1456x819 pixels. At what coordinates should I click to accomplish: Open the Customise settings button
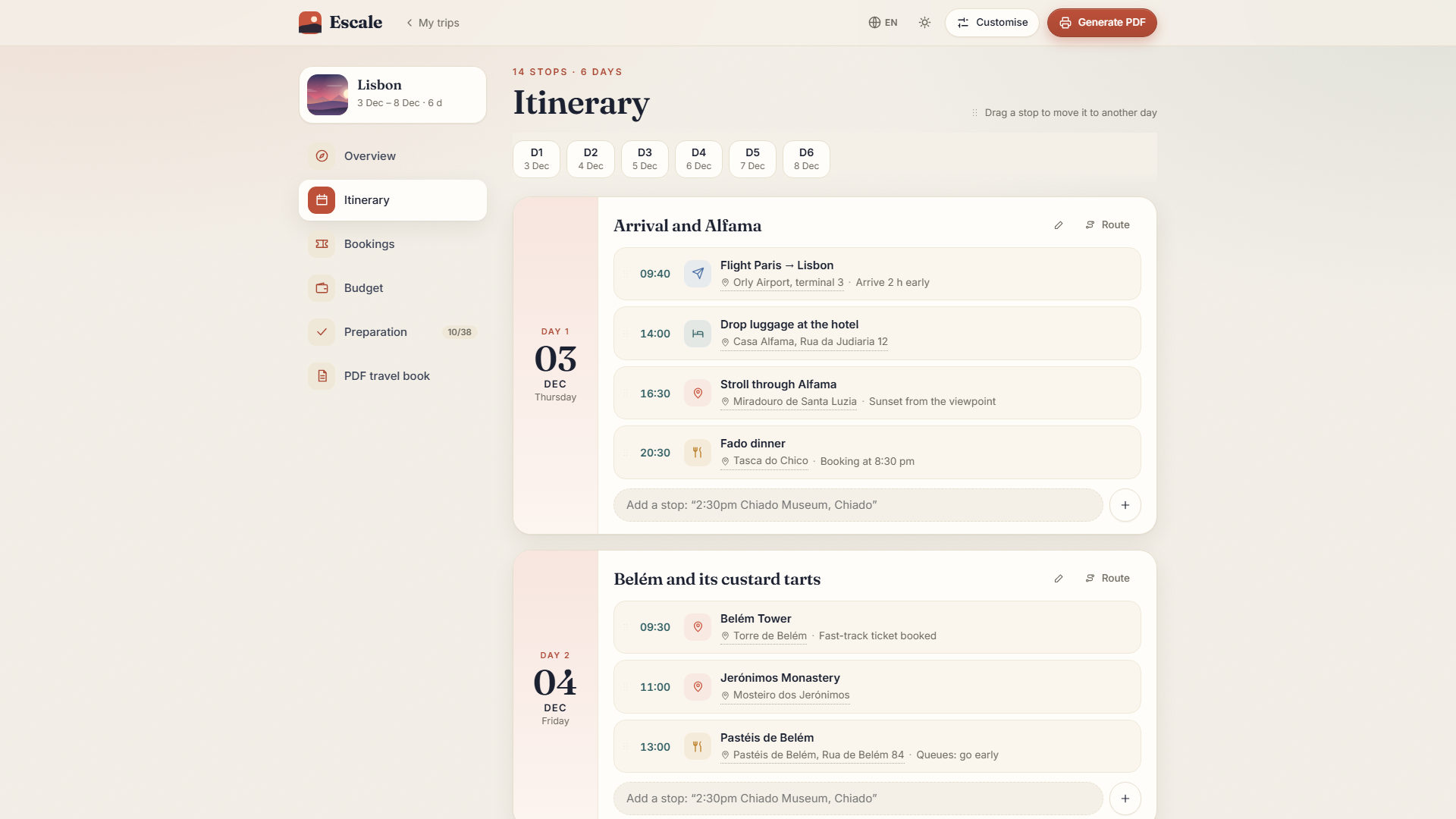pos(992,23)
